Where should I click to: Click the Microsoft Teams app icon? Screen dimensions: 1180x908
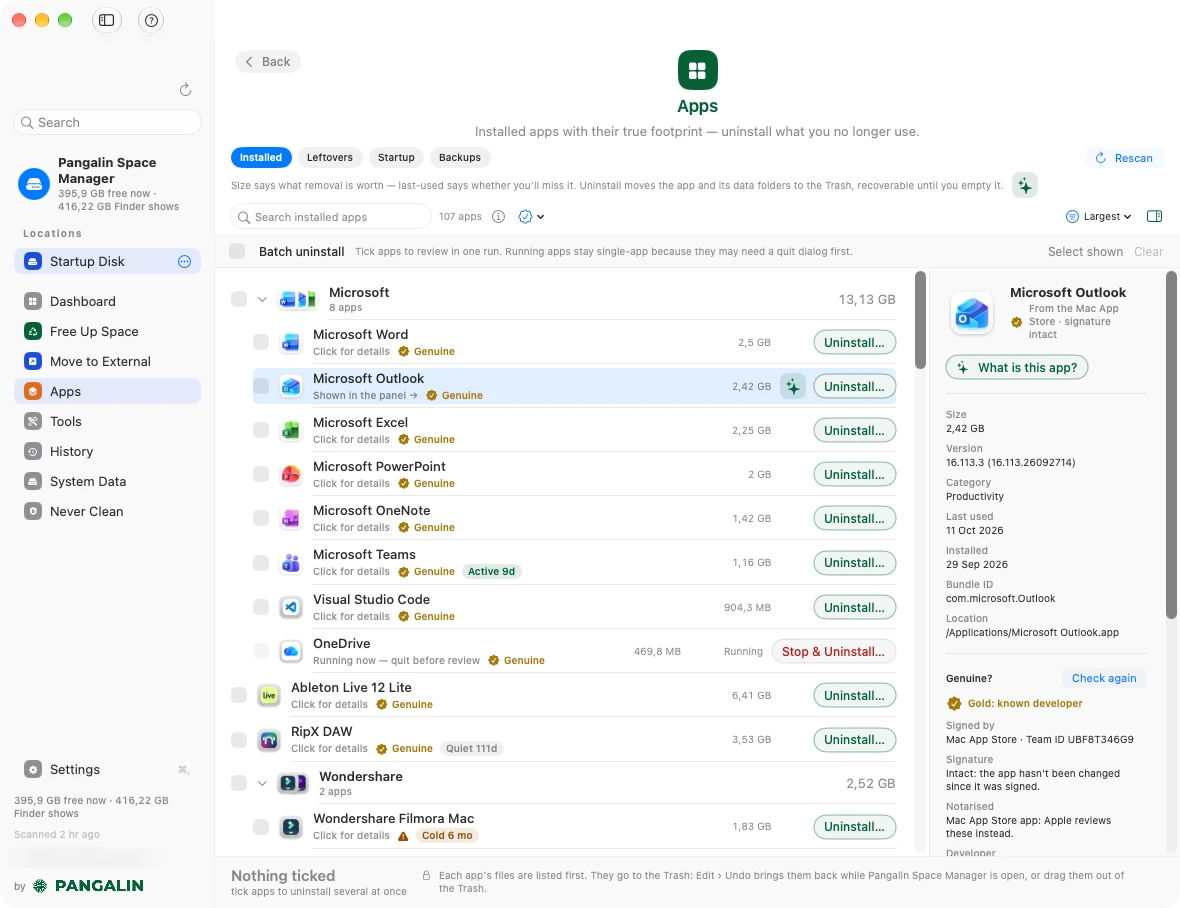(x=290, y=563)
